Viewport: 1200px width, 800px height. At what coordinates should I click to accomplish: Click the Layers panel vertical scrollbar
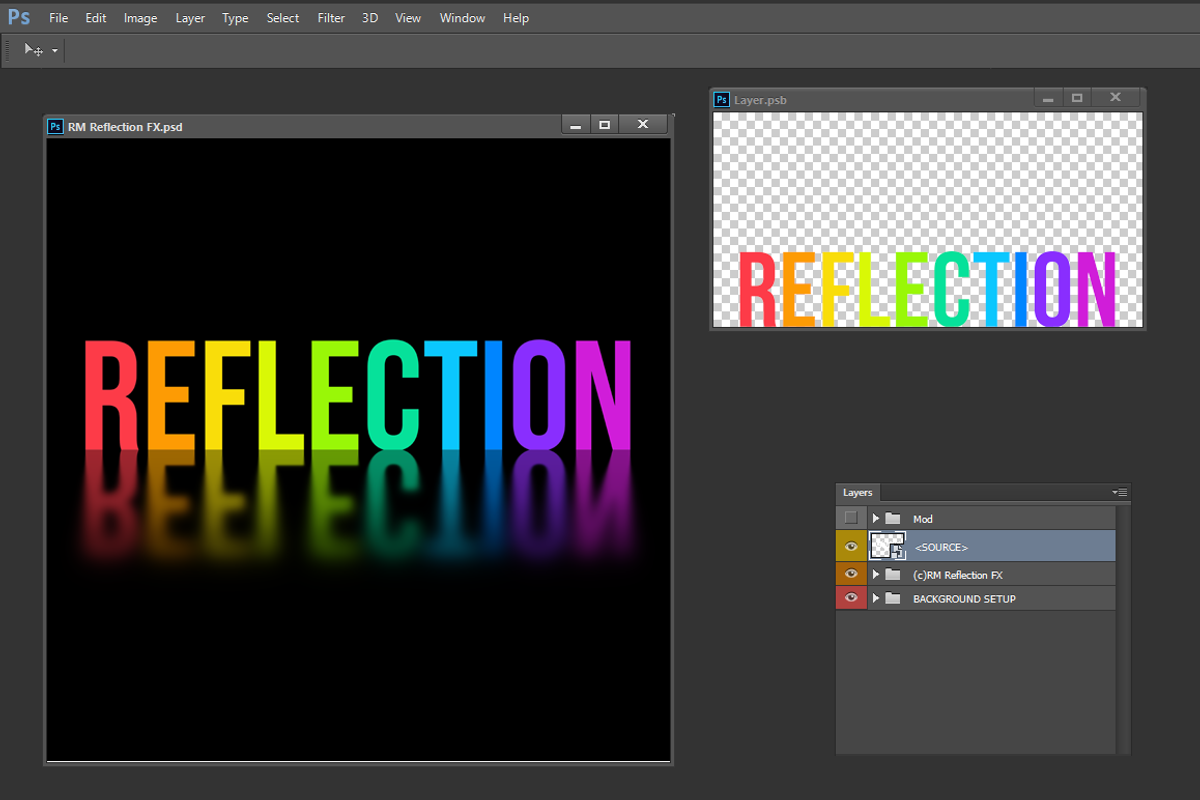coord(1123,629)
